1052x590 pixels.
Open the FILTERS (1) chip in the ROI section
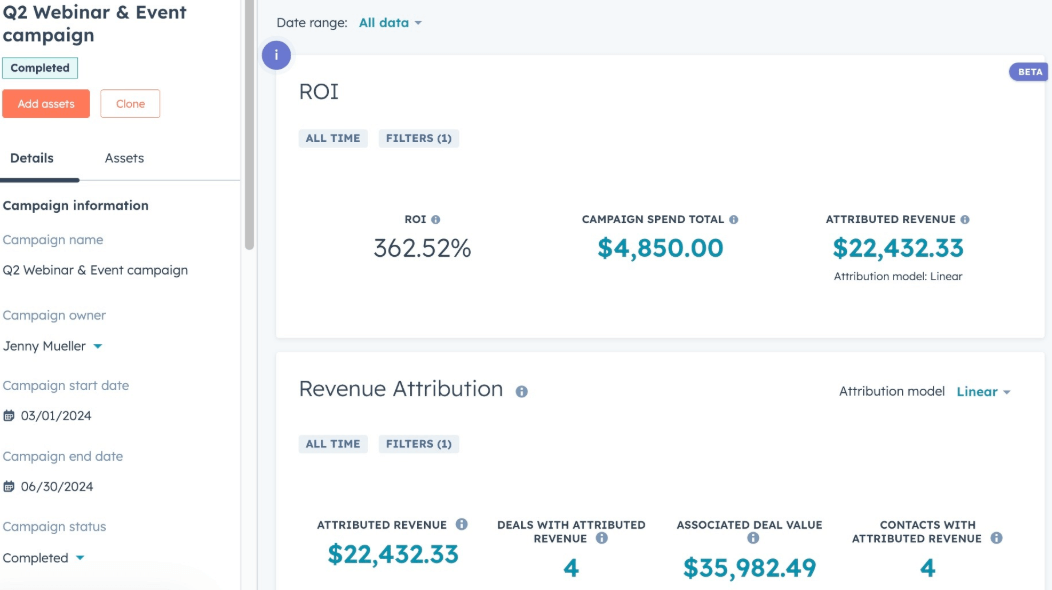click(x=419, y=138)
